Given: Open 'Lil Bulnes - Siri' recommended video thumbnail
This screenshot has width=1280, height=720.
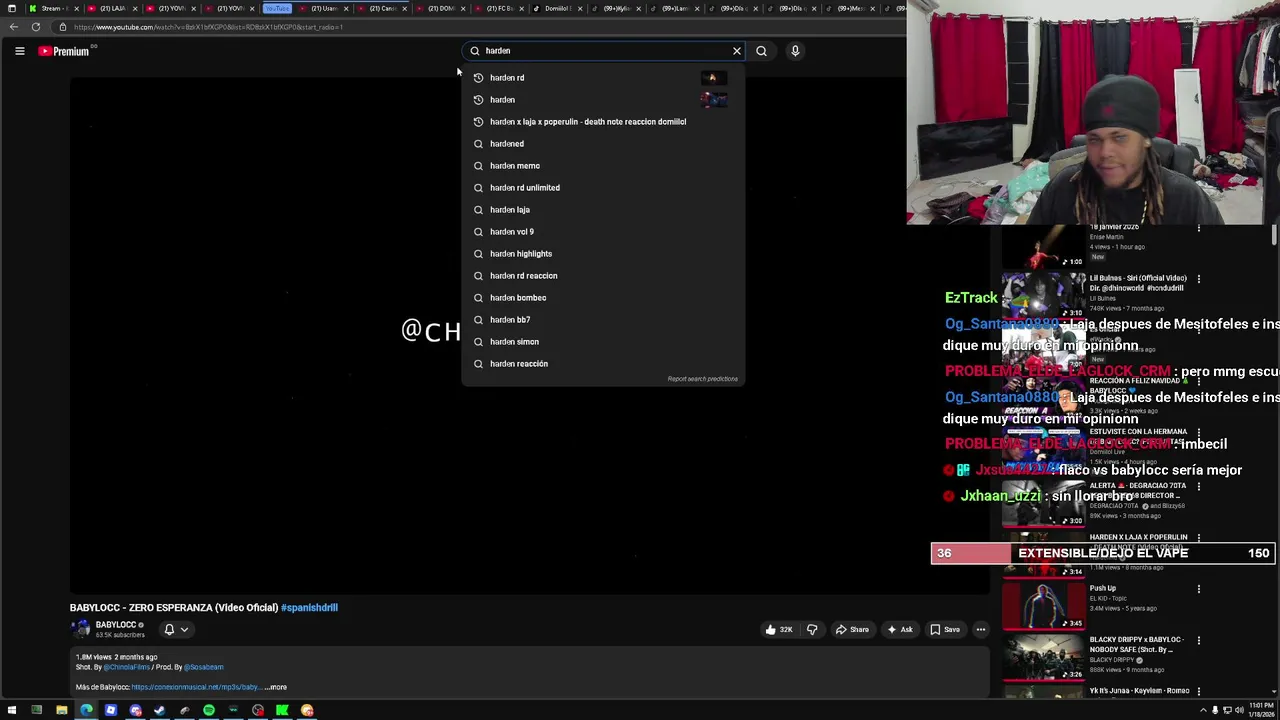Looking at the screenshot, I should 1043,295.
